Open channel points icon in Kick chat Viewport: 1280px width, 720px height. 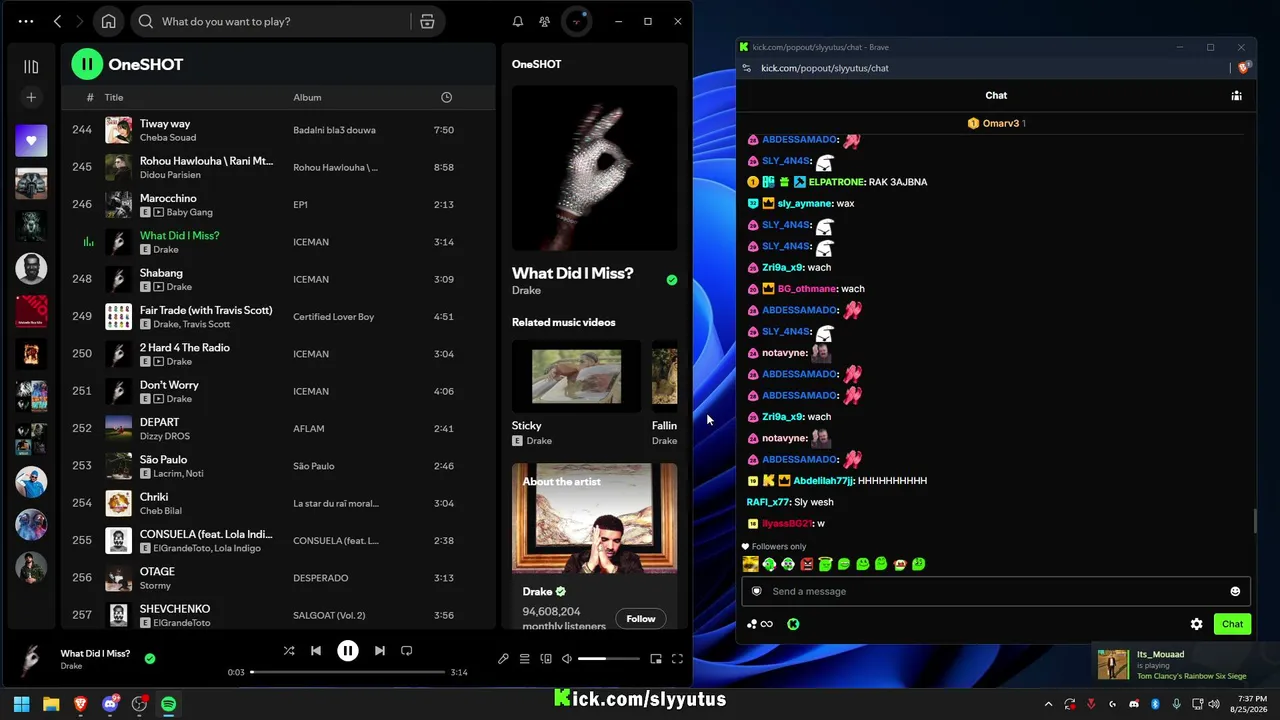(x=760, y=624)
